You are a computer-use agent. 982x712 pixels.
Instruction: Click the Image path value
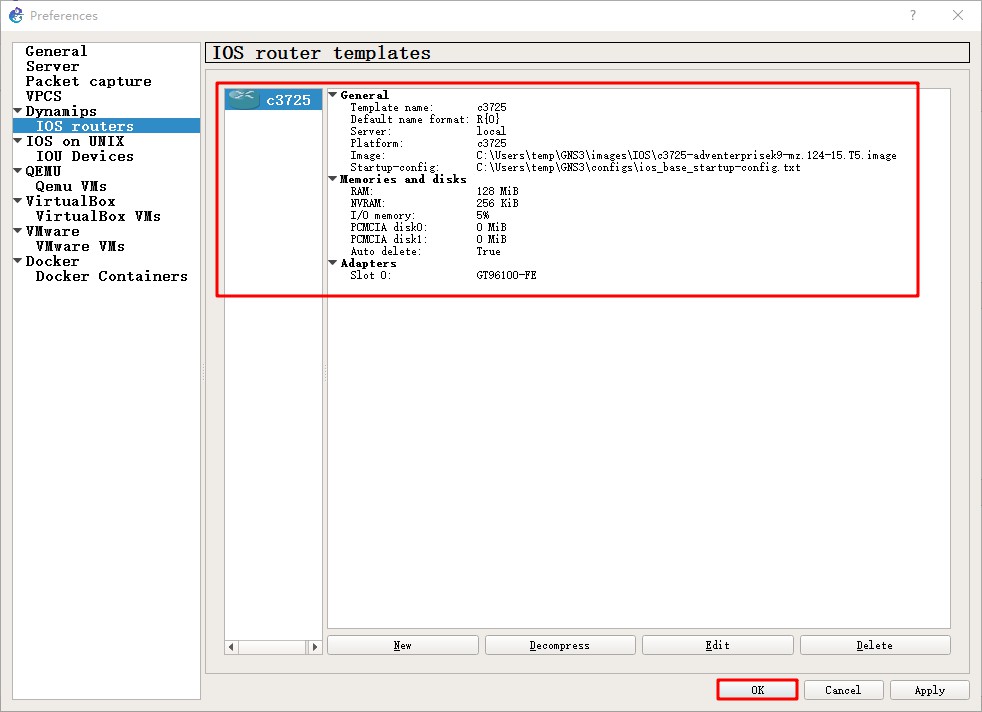click(686, 155)
